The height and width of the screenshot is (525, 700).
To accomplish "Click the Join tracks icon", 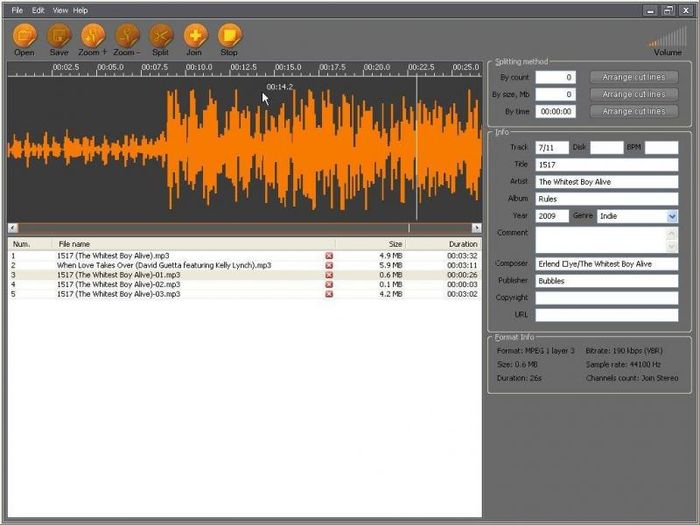I will click(195, 36).
